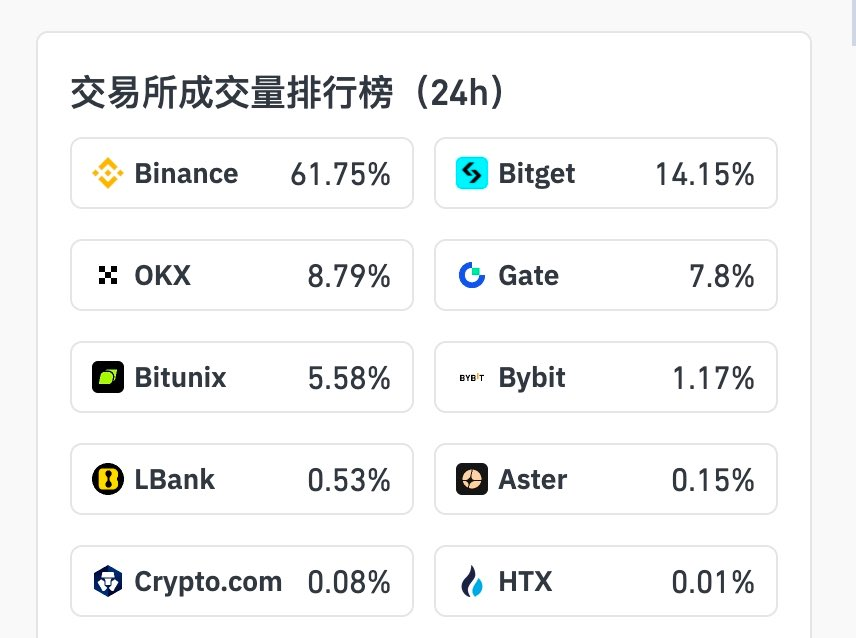Open the Bitget exchange name link
The width and height of the screenshot is (856, 638).
(537, 173)
